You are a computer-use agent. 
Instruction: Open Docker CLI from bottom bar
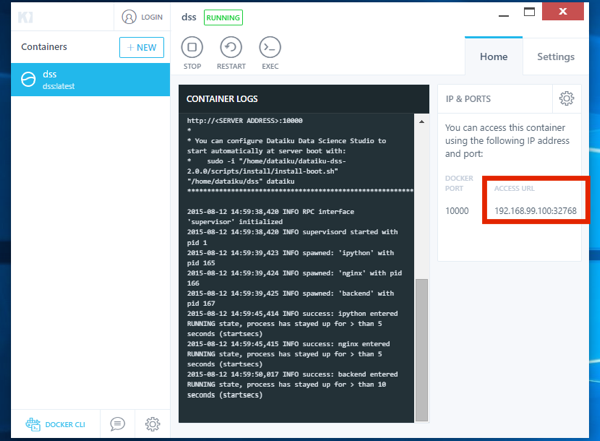click(x=55, y=424)
